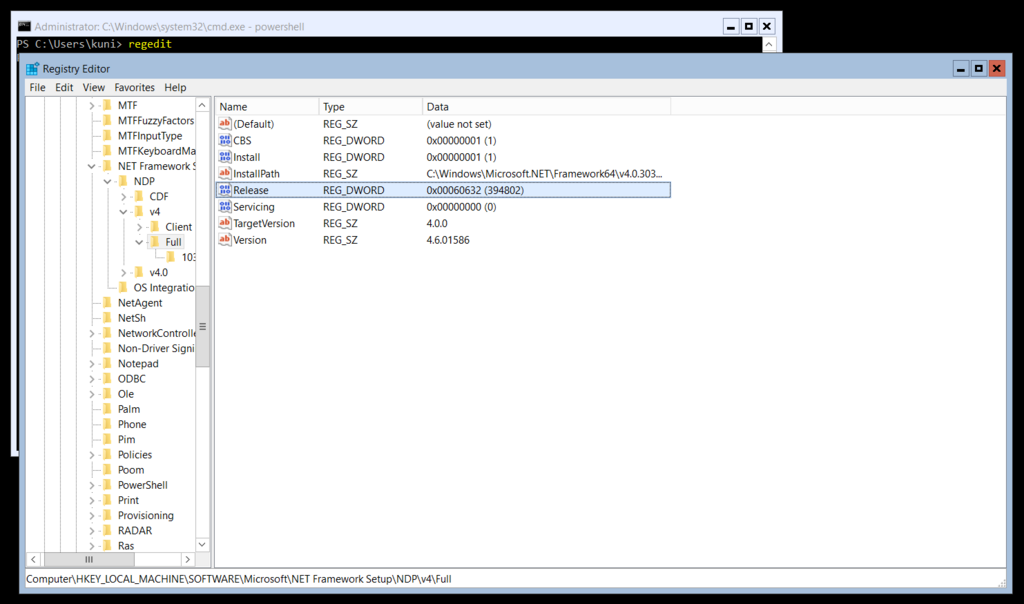Select the NetAgent key in tree
Viewport: 1024px width, 604px height.
140,302
